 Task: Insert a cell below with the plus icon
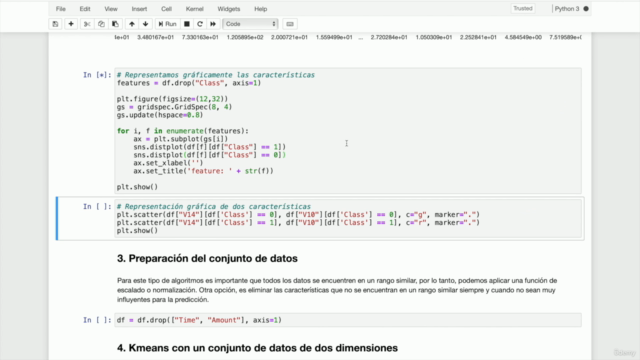71,24
